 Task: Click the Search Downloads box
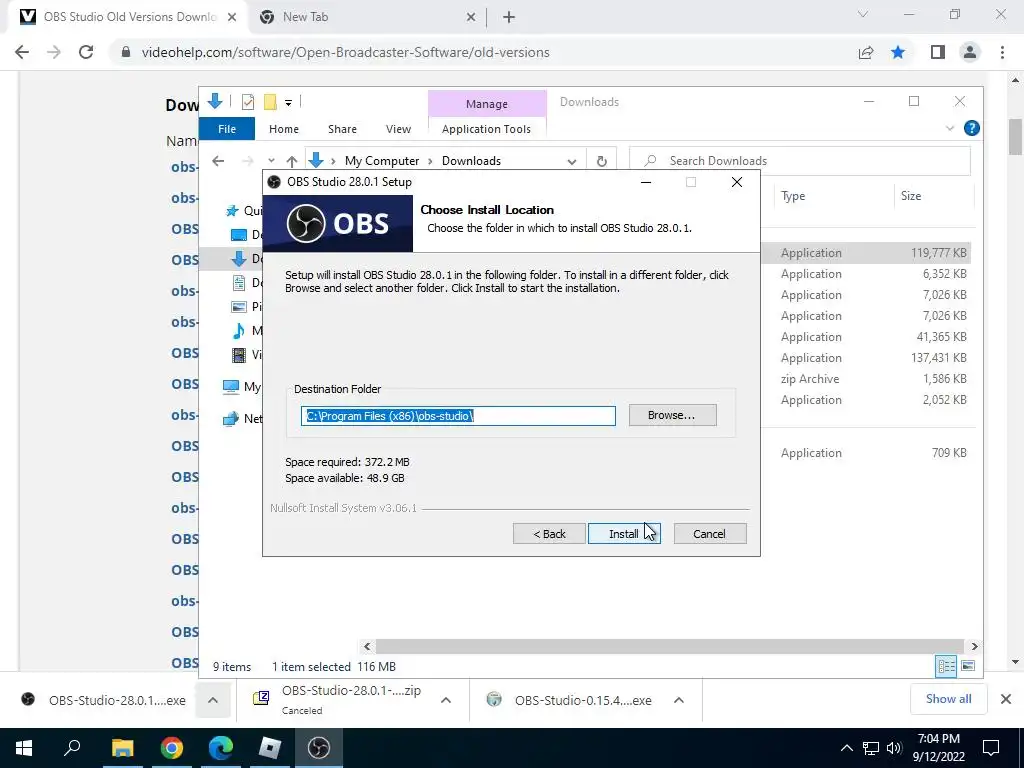799,161
